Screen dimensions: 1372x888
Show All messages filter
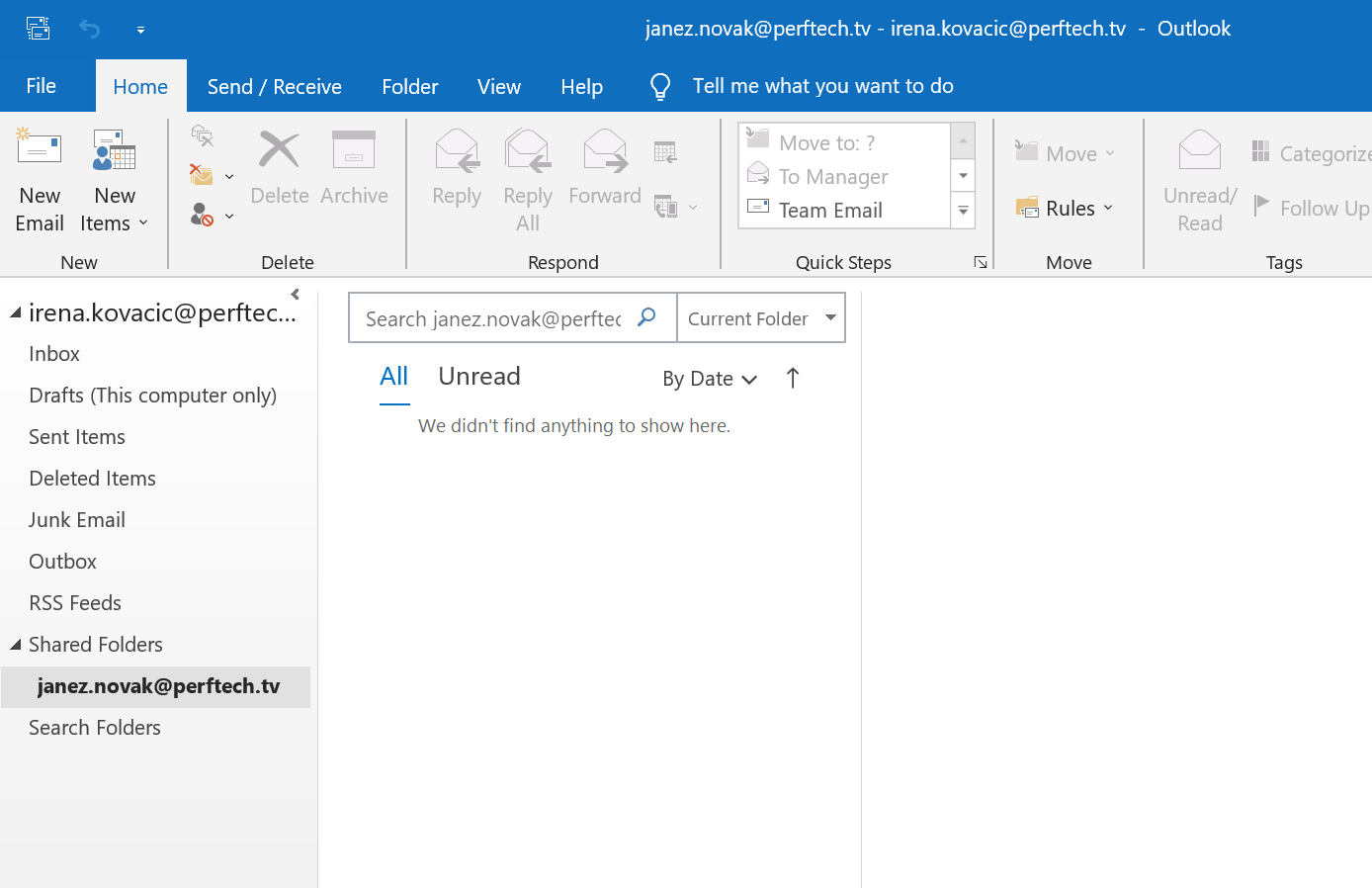tap(394, 377)
